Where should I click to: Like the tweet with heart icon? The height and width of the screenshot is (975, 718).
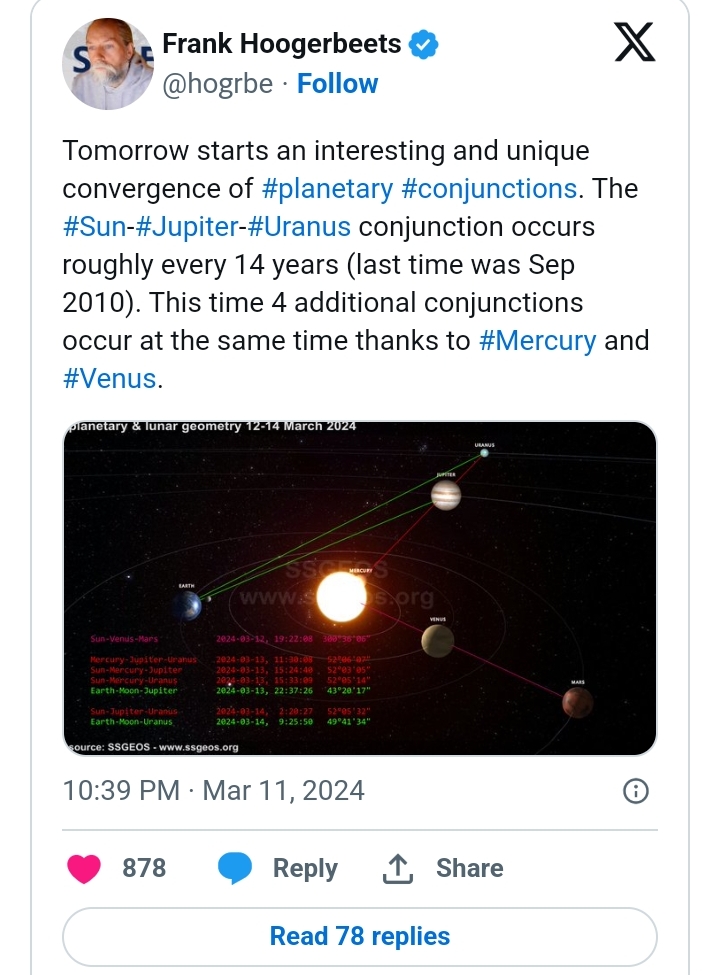click(84, 868)
